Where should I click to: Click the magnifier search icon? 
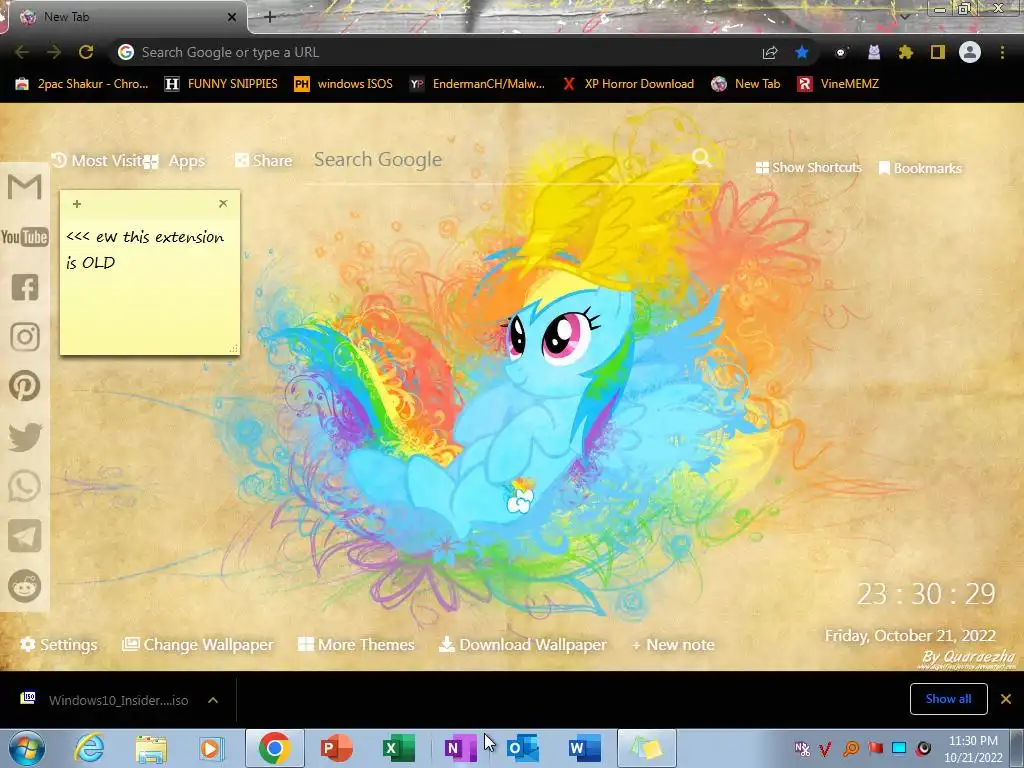701,157
